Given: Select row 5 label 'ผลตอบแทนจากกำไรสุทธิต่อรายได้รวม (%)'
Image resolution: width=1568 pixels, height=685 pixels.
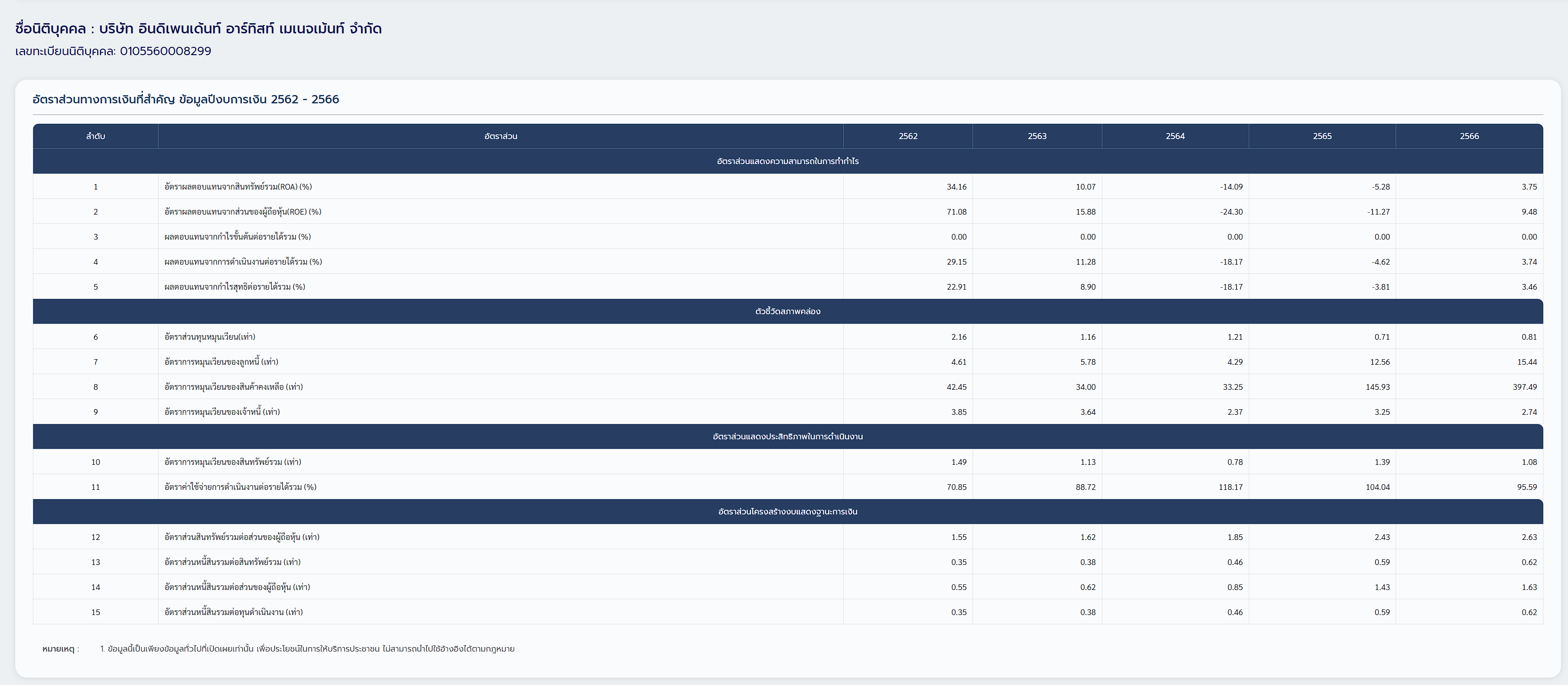Looking at the screenshot, I should click(x=234, y=287).
